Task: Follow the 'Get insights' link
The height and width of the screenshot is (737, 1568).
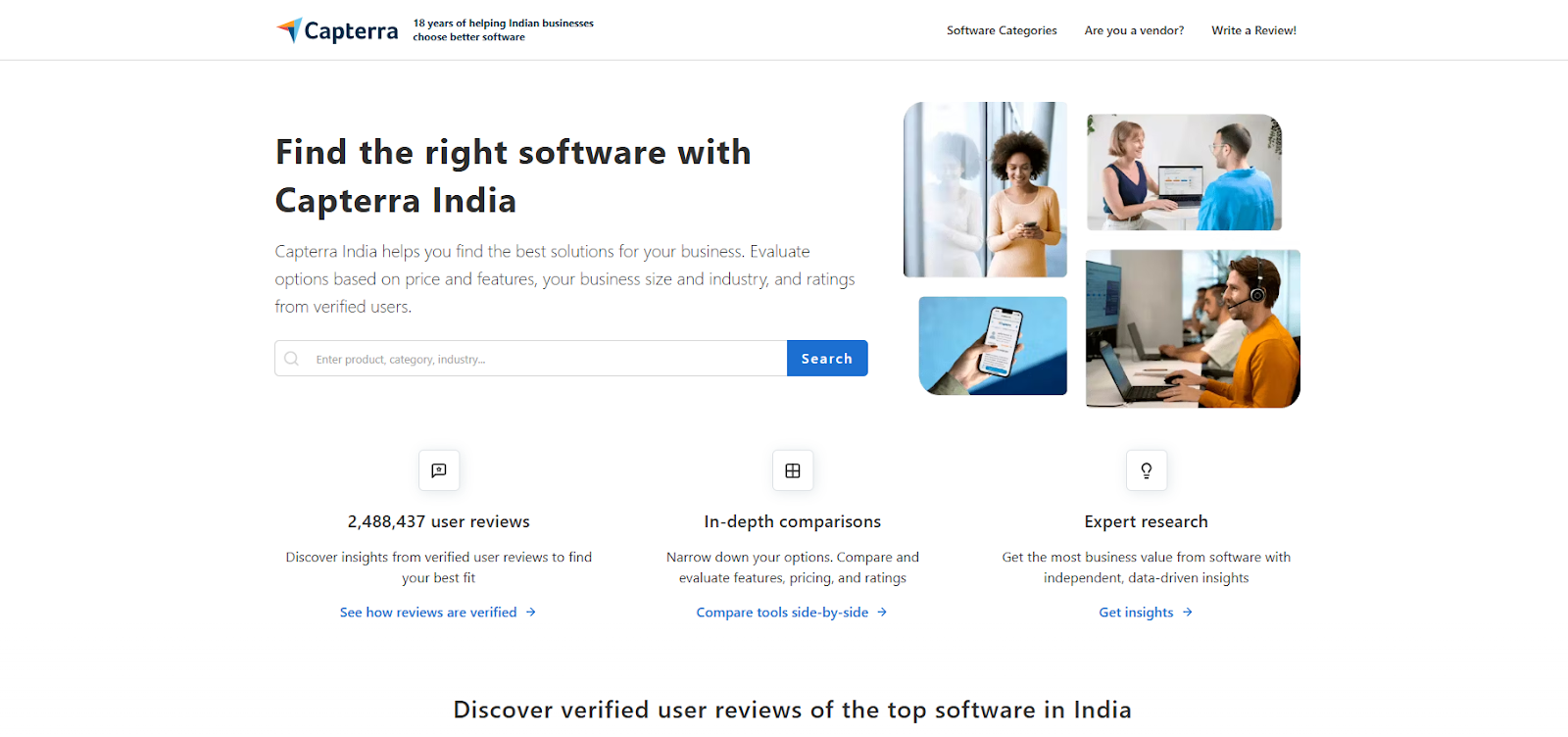Action: click(1136, 613)
